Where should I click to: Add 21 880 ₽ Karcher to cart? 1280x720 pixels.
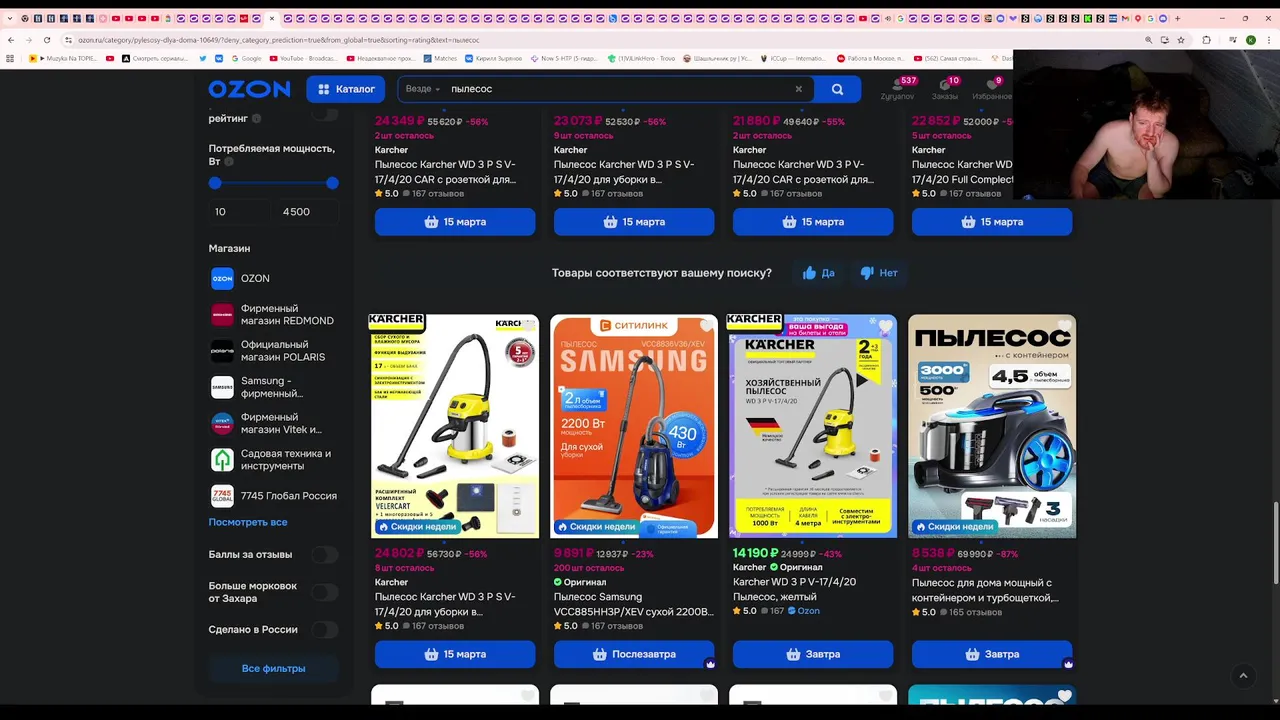pos(813,222)
